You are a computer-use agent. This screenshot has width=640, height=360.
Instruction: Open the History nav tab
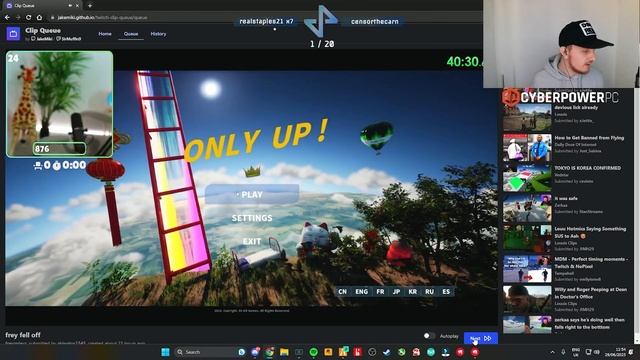(158, 34)
